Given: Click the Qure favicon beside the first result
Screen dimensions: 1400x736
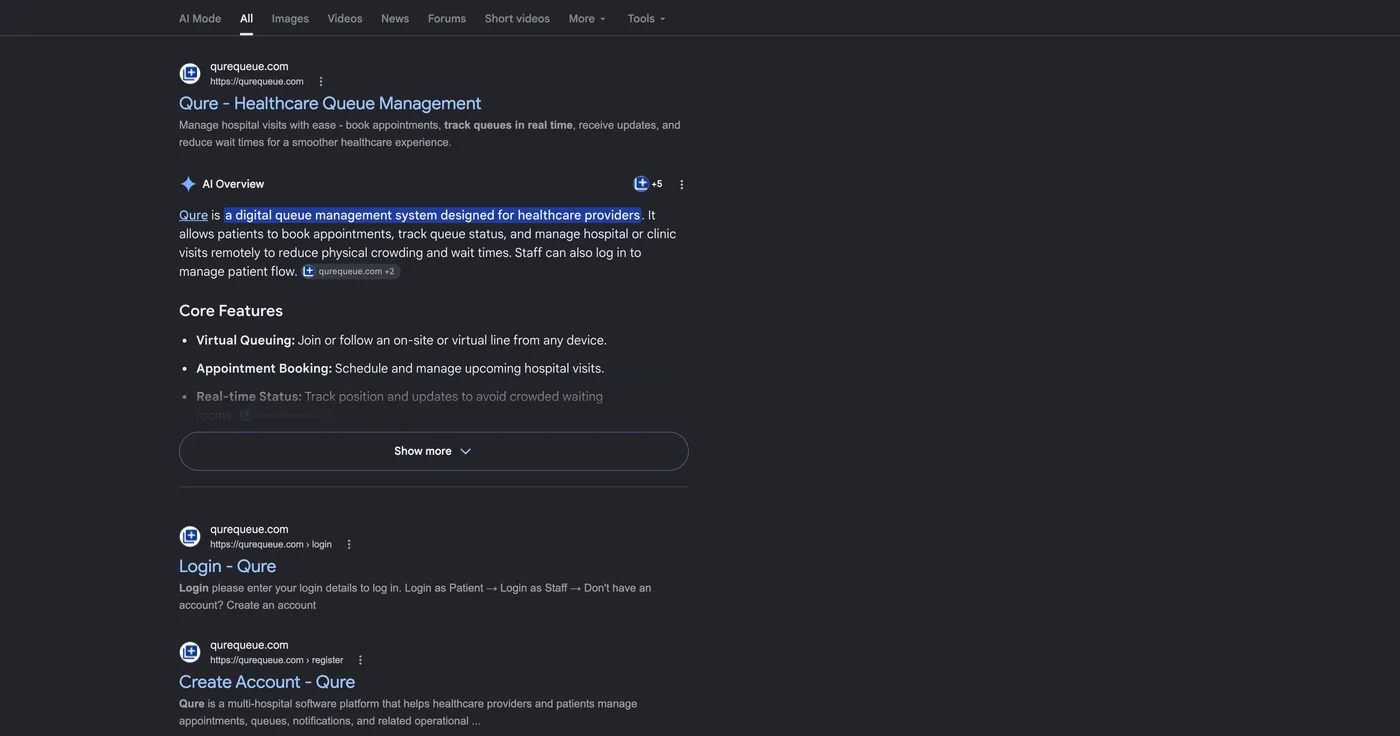Looking at the screenshot, I should pos(190,74).
